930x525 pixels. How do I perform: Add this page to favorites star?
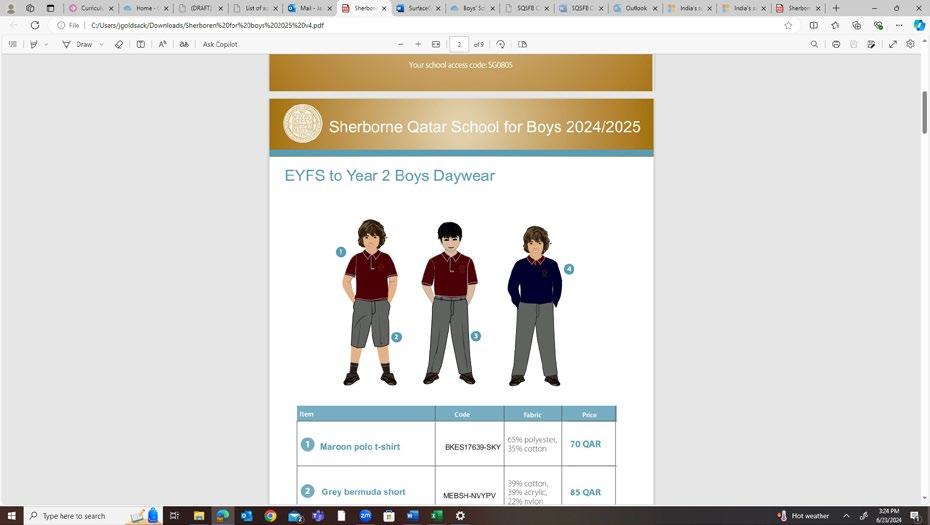pos(788,26)
